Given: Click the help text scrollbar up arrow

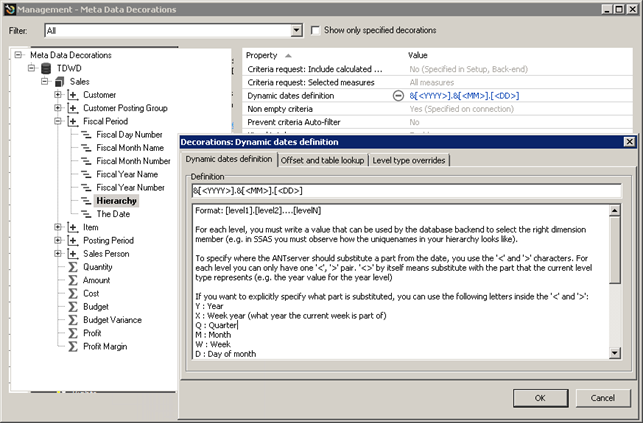Looking at the screenshot, I should pos(614,211).
